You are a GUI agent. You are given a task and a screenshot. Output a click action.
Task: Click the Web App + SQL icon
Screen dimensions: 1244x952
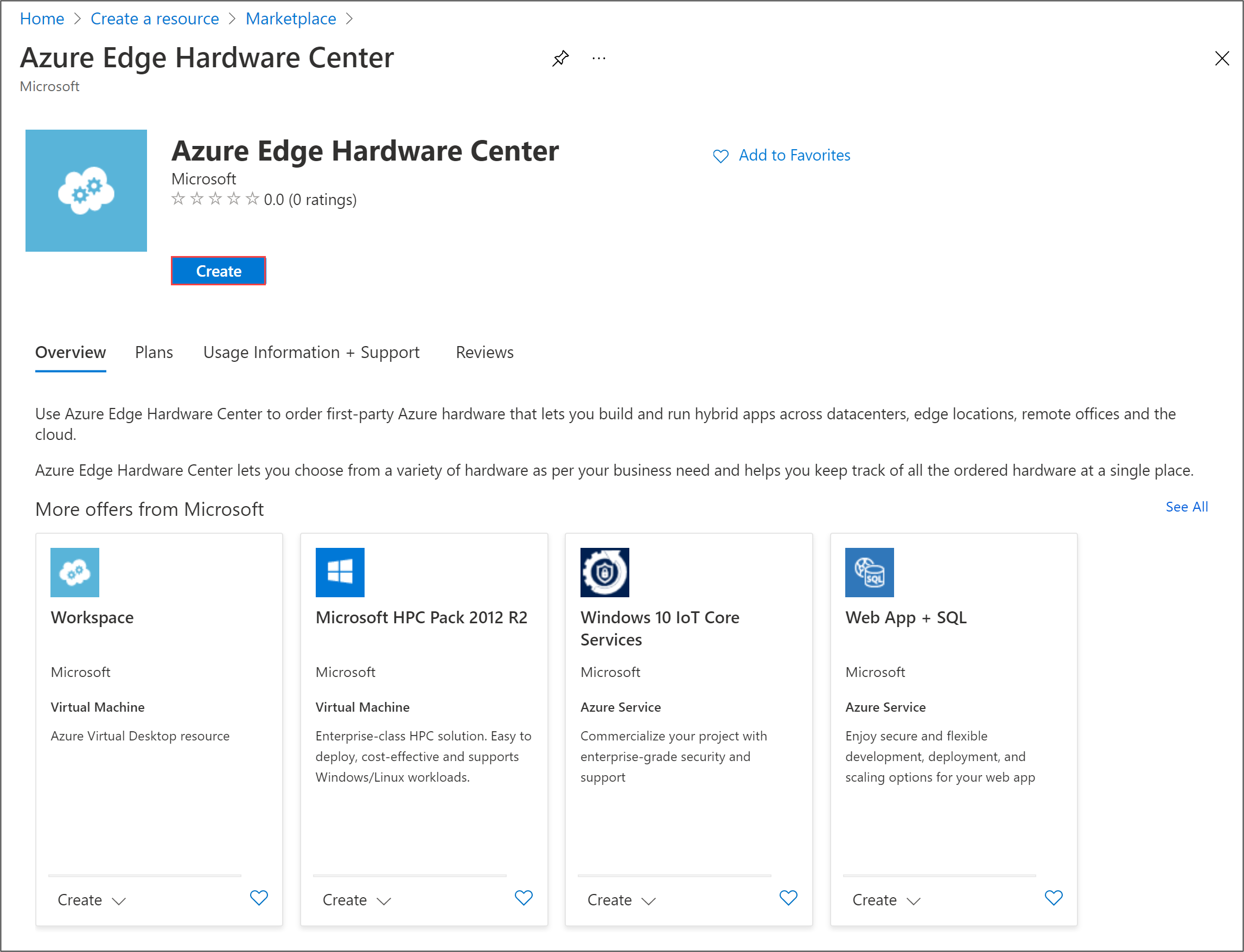(x=870, y=572)
